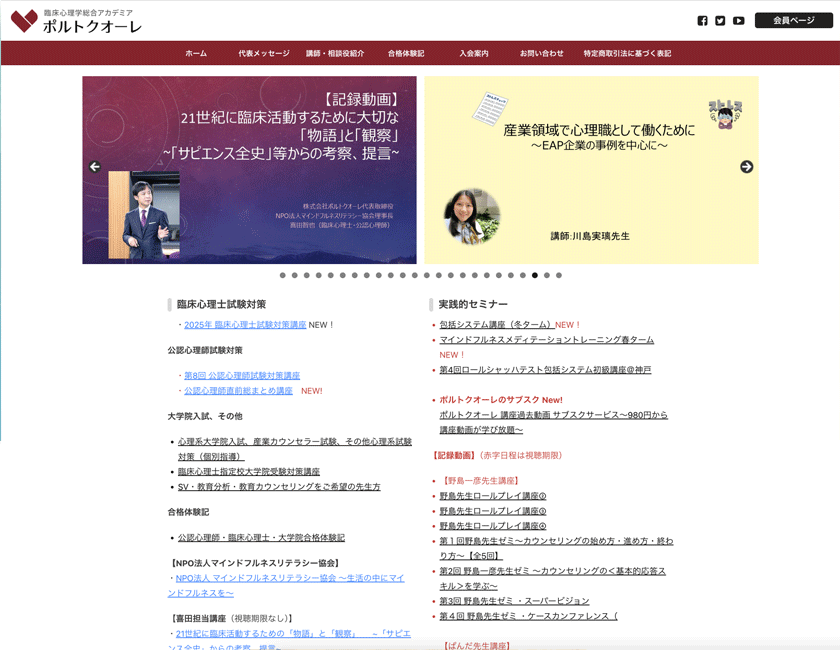Open 臨床心理士指定校大学院受験対策講座 link
The height and width of the screenshot is (650, 840).
coord(249,472)
